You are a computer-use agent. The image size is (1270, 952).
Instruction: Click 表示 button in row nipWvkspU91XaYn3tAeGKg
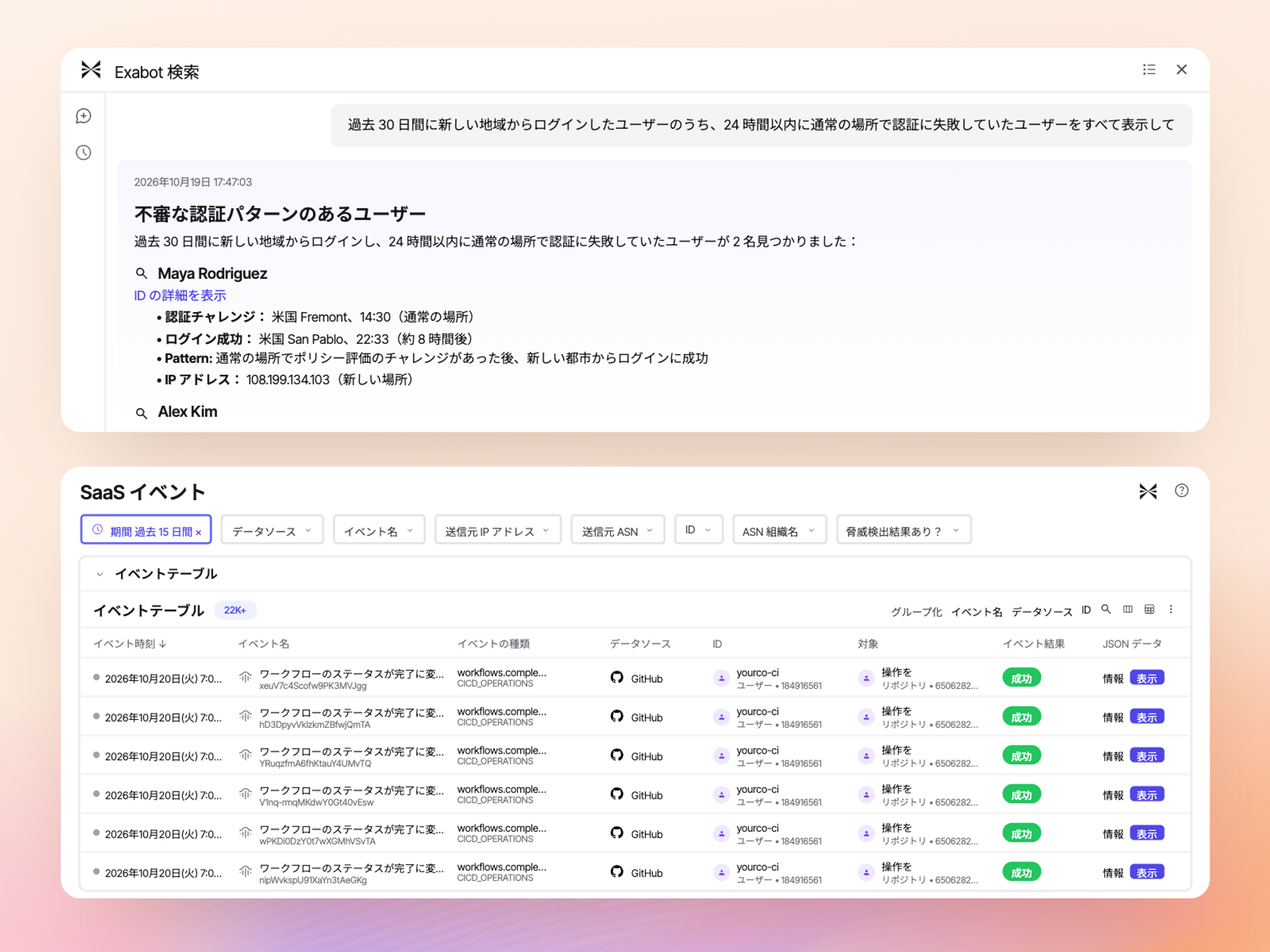[1146, 873]
